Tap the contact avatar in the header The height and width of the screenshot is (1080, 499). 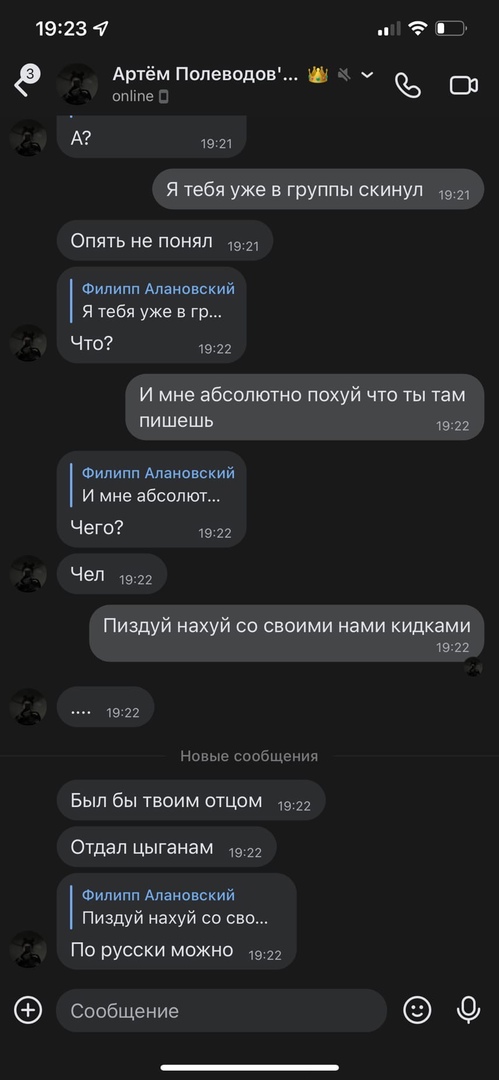pyautogui.click(x=77, y=84)
